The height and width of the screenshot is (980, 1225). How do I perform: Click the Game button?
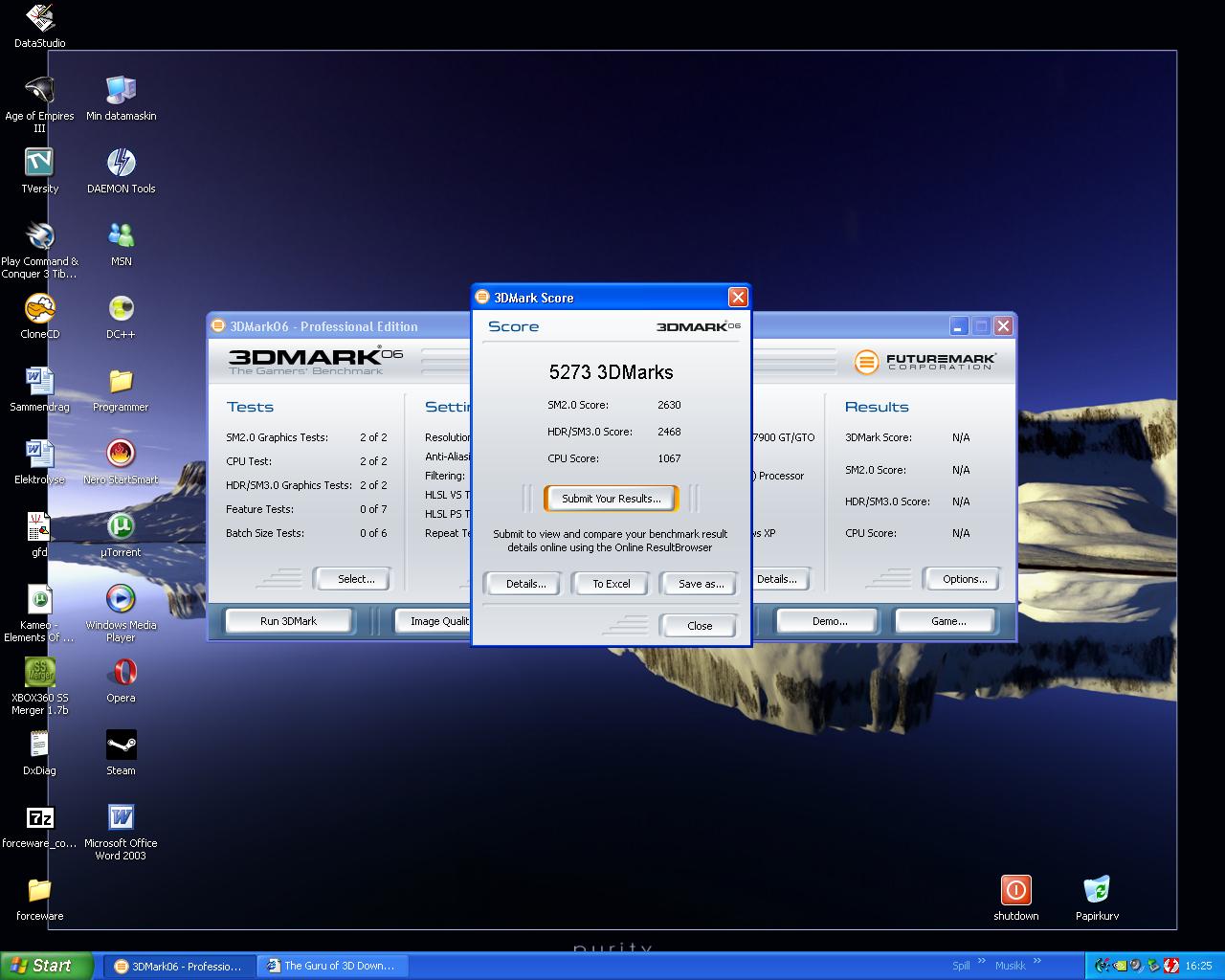[x=948, y=621]
